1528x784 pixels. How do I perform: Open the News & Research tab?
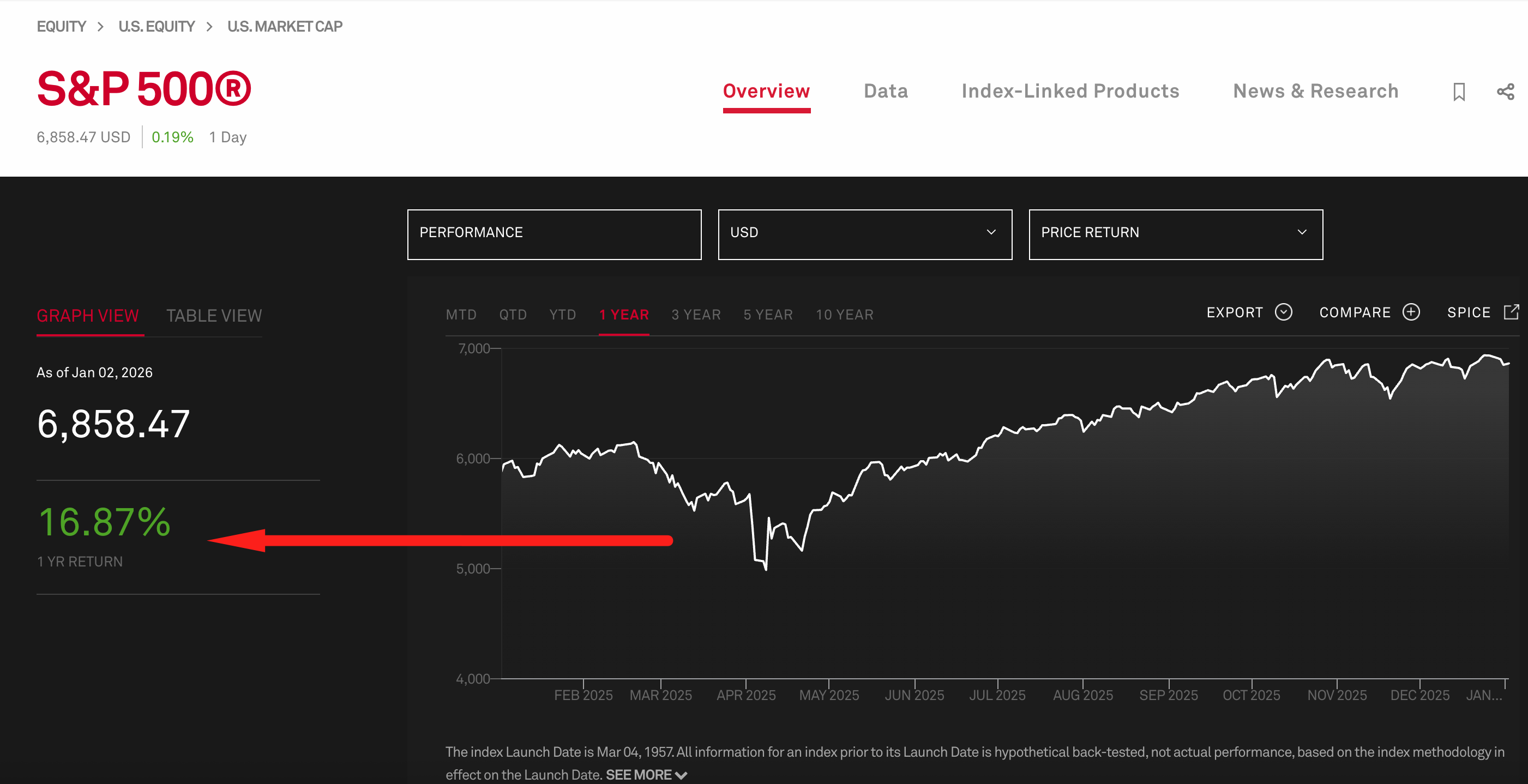point(1315,92)
